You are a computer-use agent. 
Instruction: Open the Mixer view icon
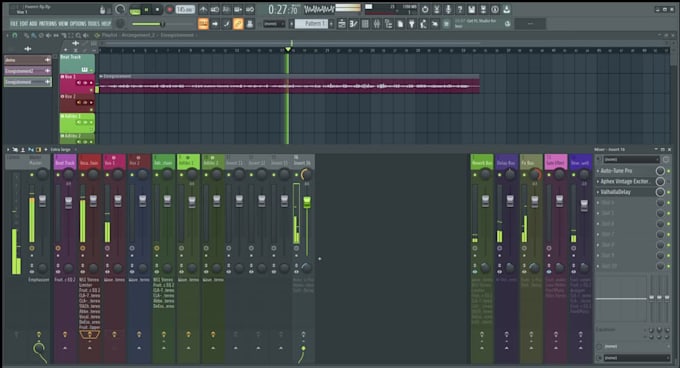(x=377, y=24)
